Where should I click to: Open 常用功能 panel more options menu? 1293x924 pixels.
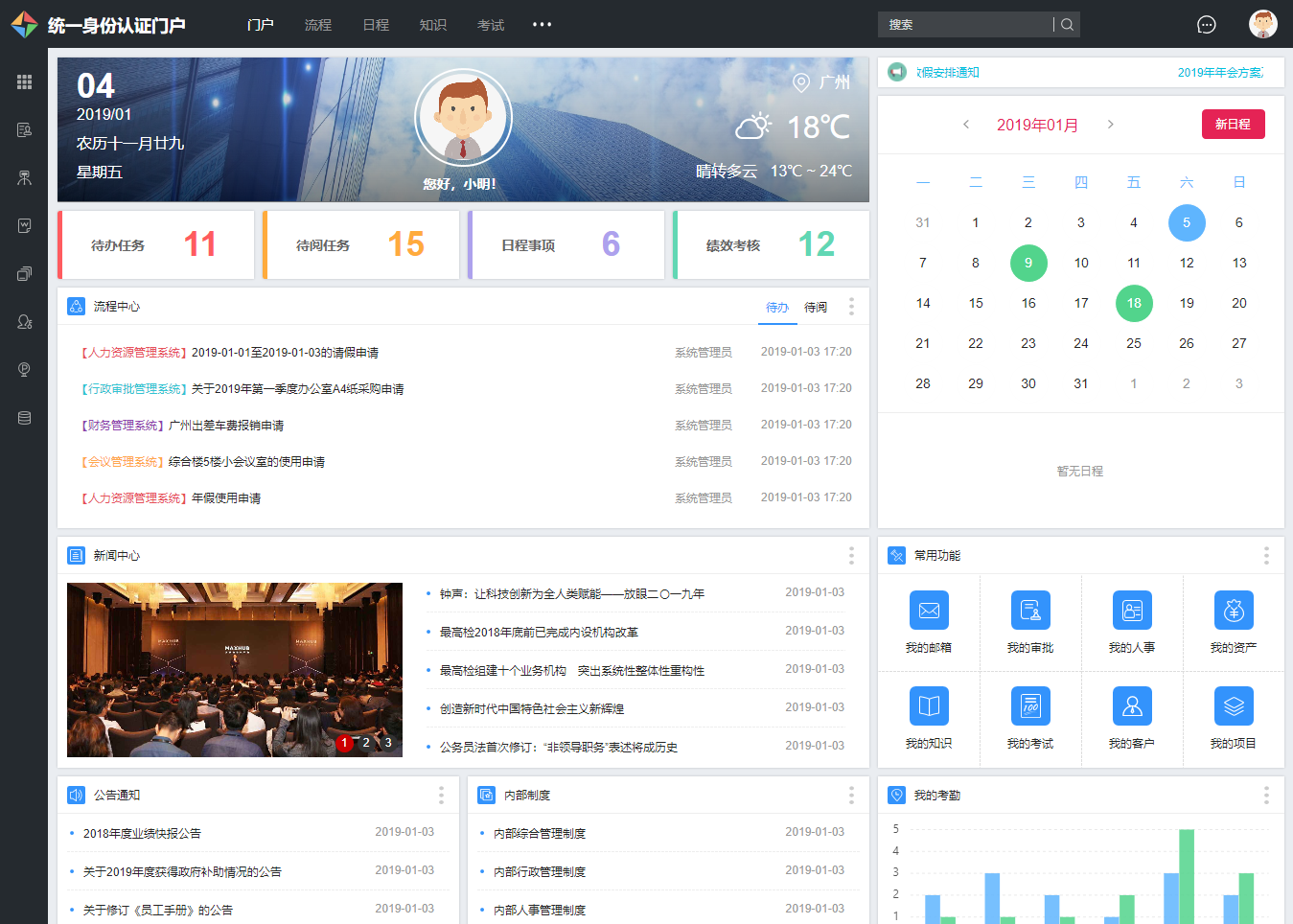[x=1266, y=556]
